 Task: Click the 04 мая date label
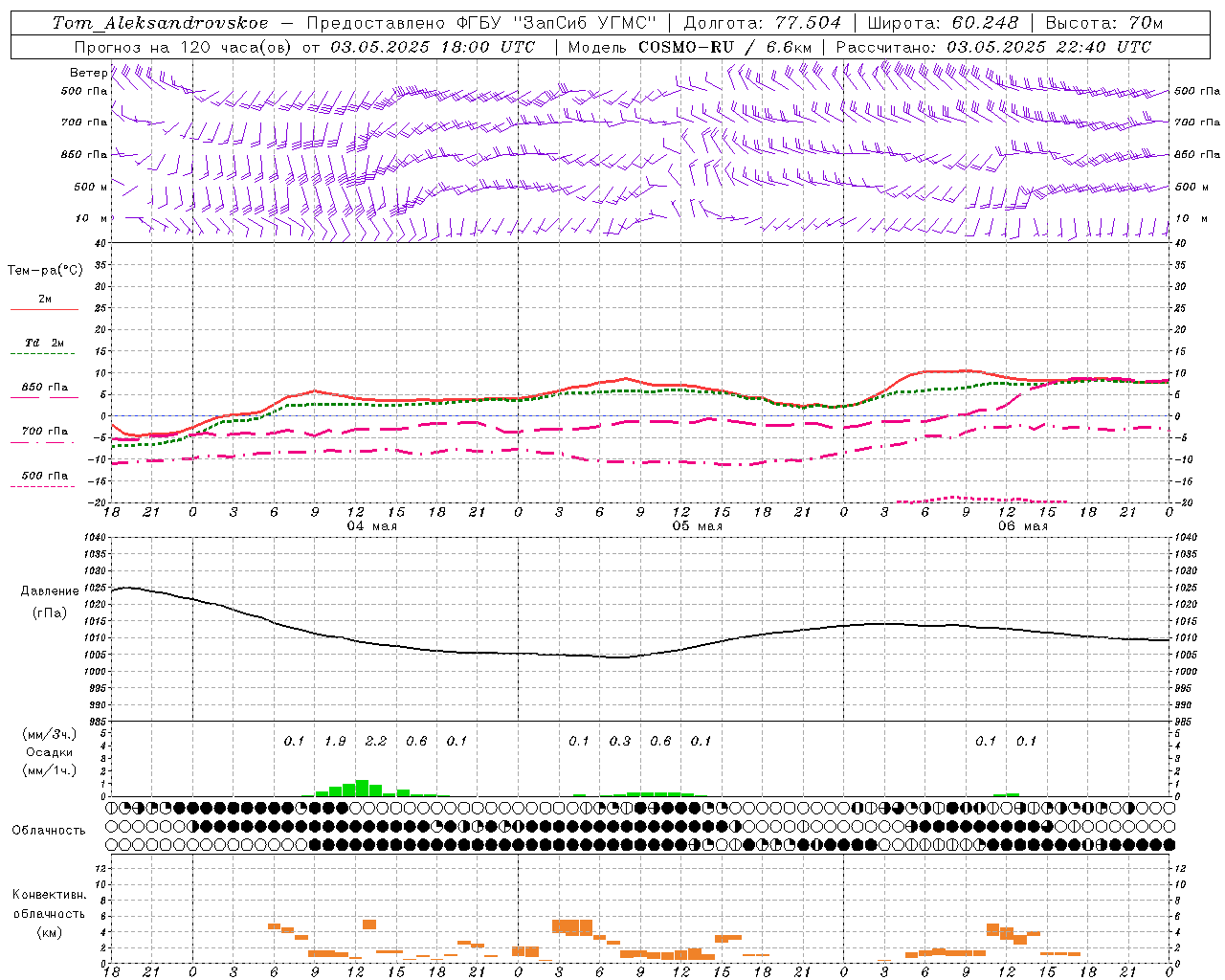coord(371,526)
